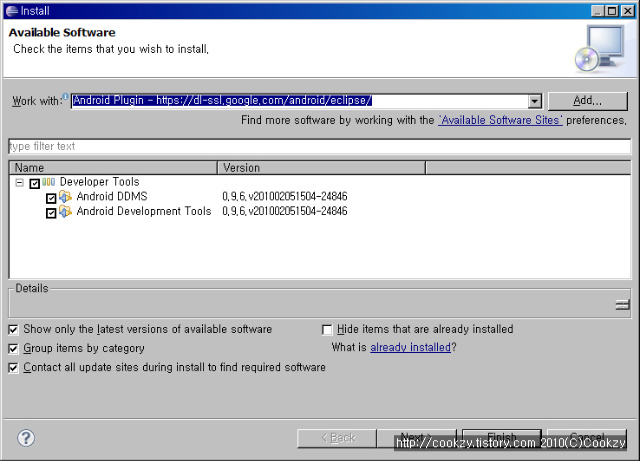This screenshot has width=640, height=461.
Task: Close the Install window
Action: coord(627,11)
